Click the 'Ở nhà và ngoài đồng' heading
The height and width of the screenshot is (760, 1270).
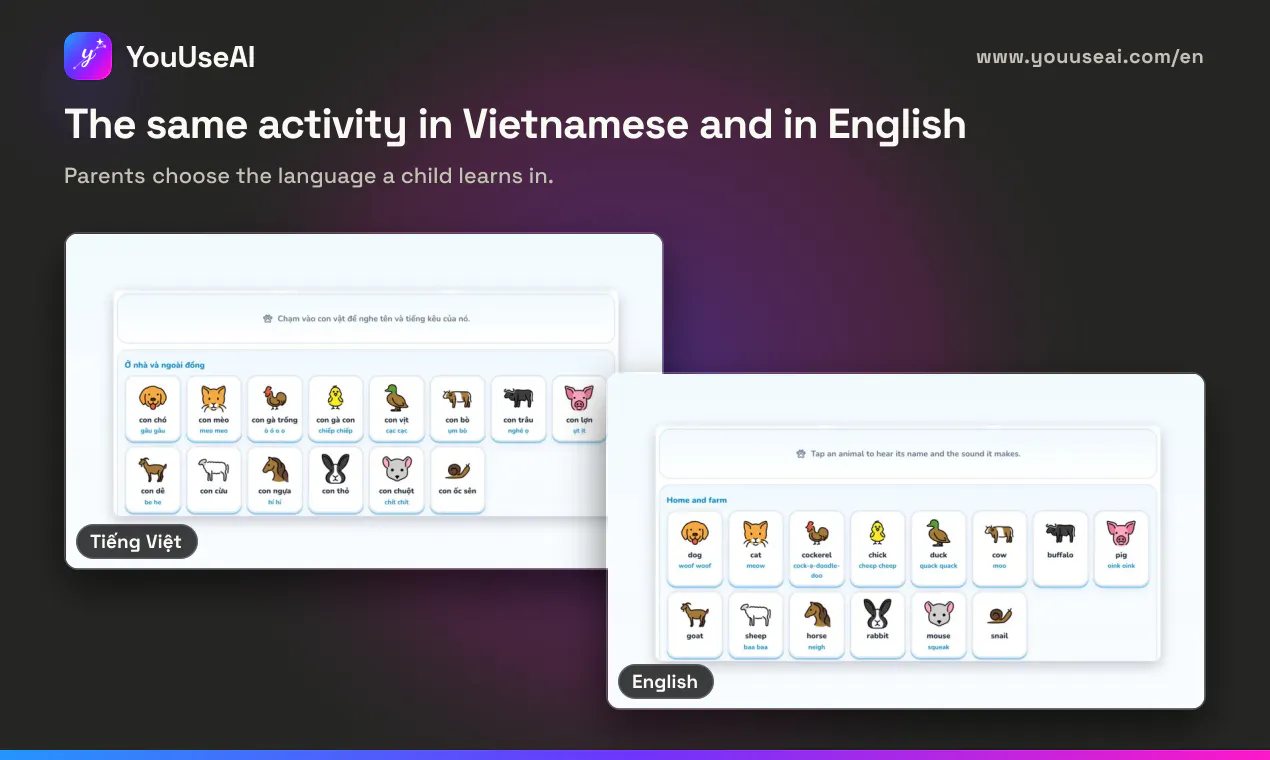[x=165, y=365]
